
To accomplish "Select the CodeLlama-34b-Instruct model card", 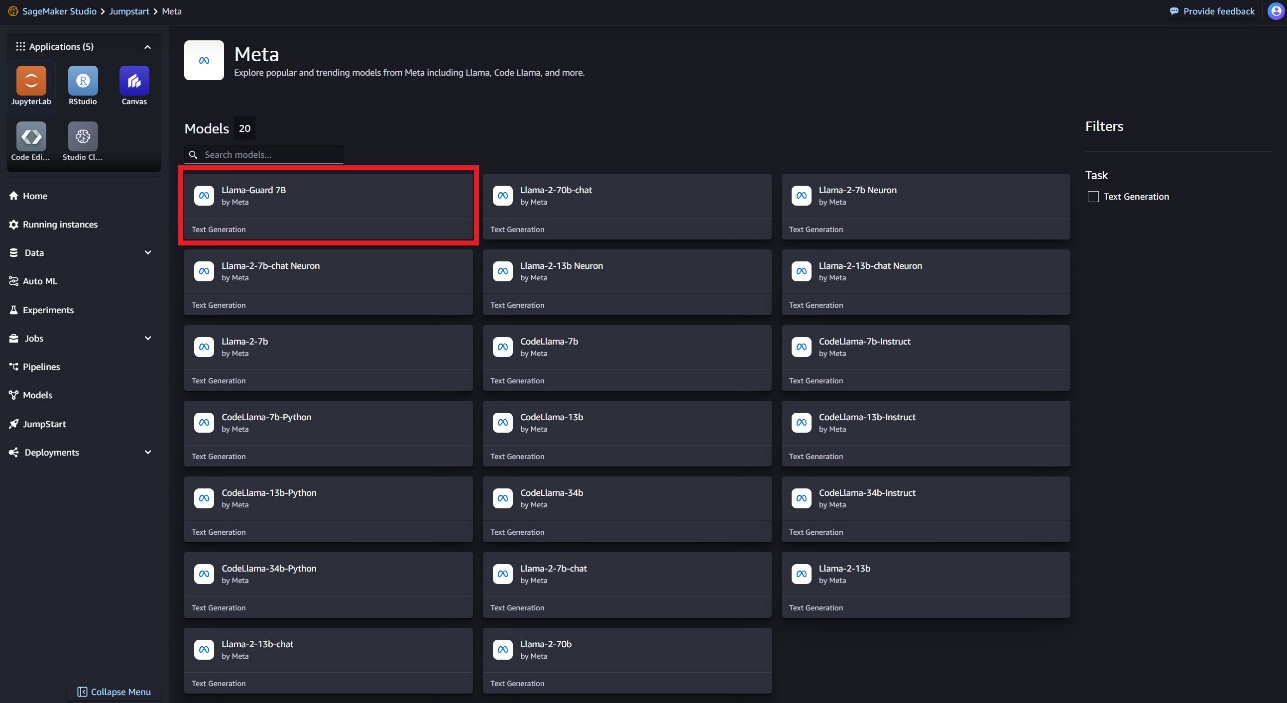I will [x=926, y=510].
